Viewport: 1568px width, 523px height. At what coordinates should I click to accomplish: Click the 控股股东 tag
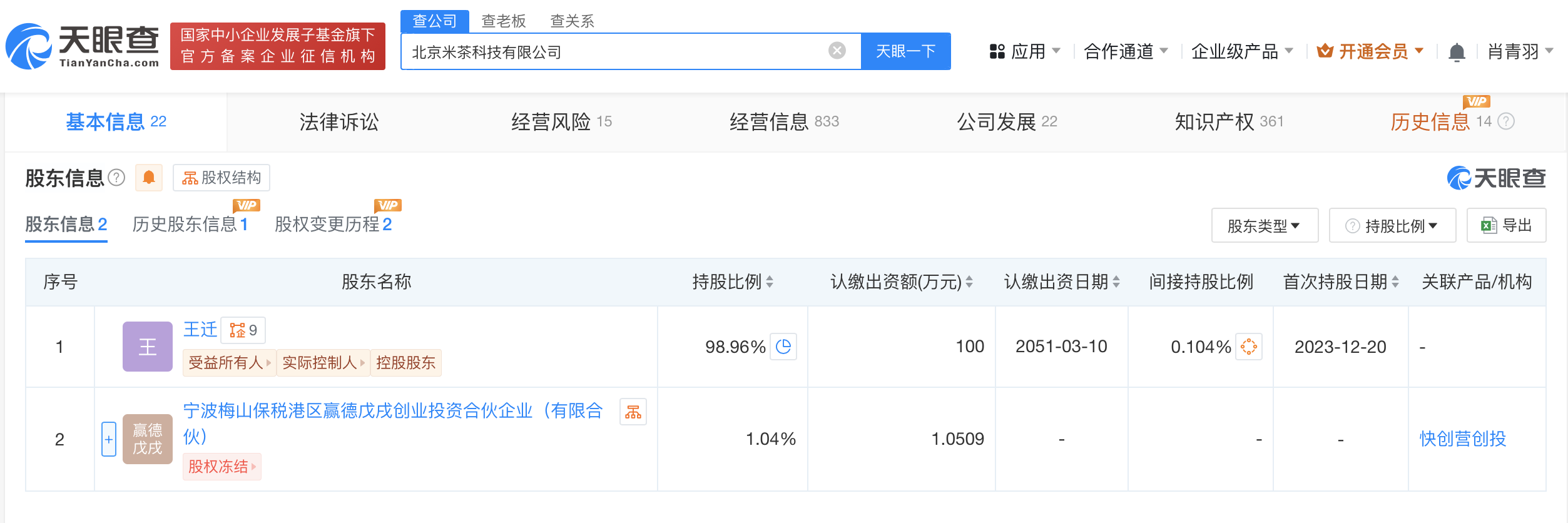[406, 363]
